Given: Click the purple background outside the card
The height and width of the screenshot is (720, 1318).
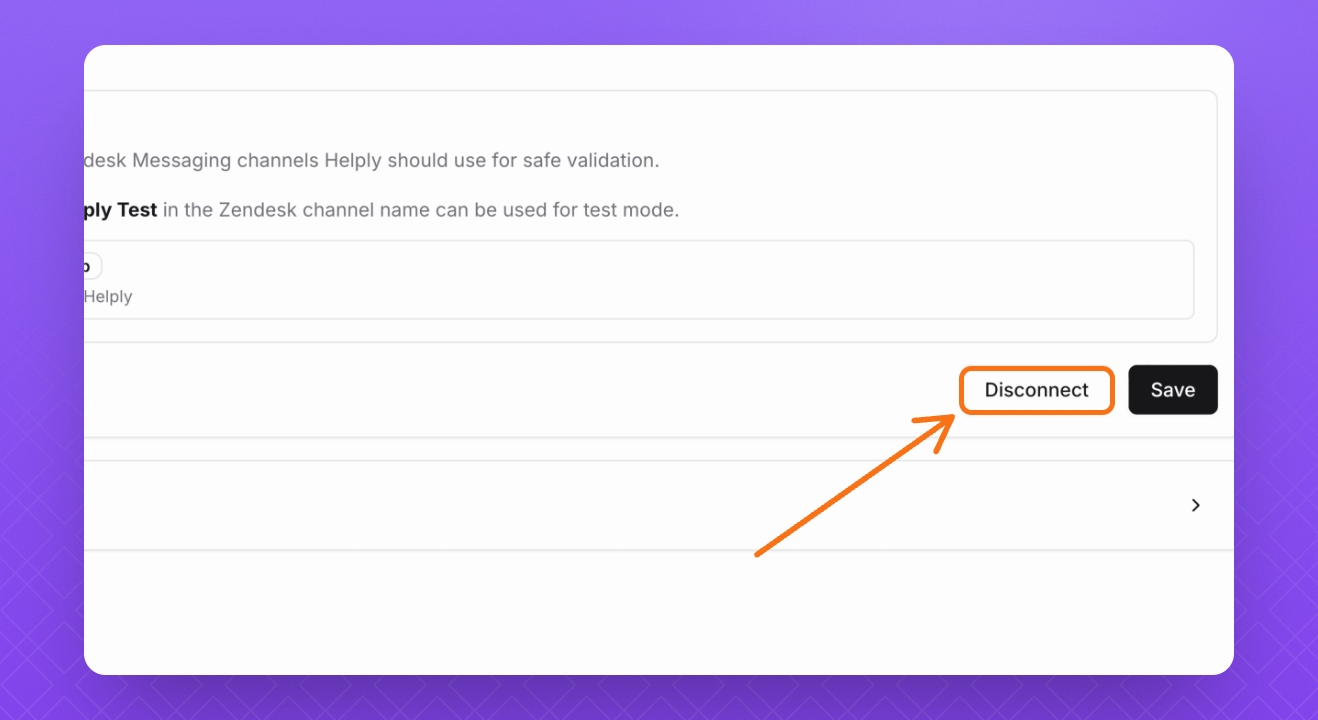Looking at the screenshot, I should [x=40, y=360].
